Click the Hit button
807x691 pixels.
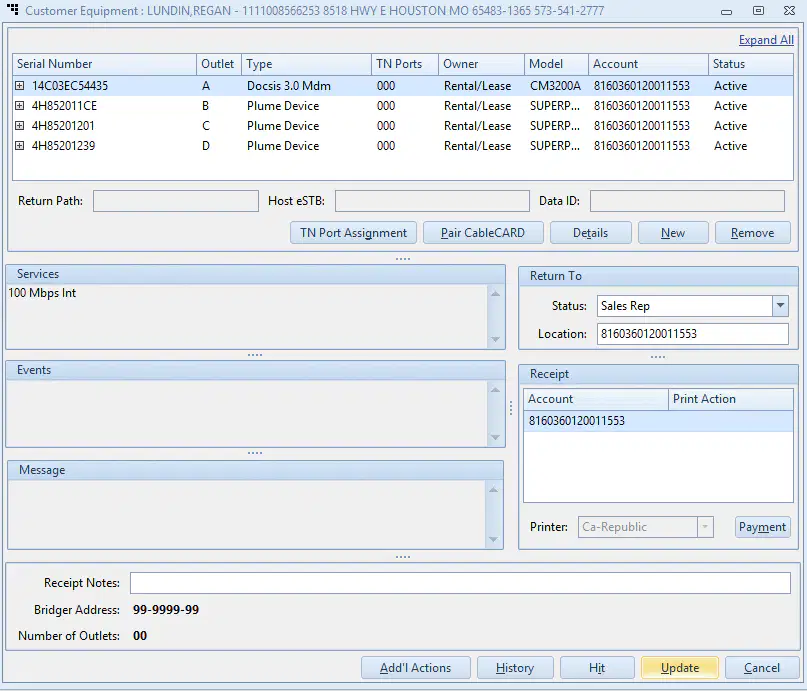597,667
